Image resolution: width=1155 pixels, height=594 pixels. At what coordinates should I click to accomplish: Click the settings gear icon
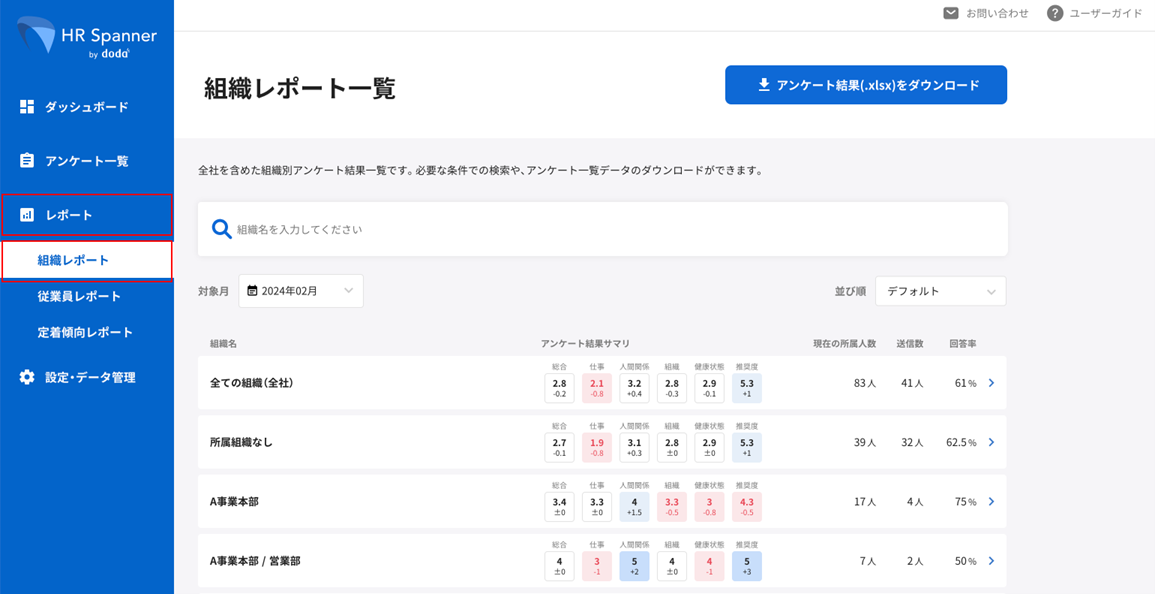click(x=27, y=377)
